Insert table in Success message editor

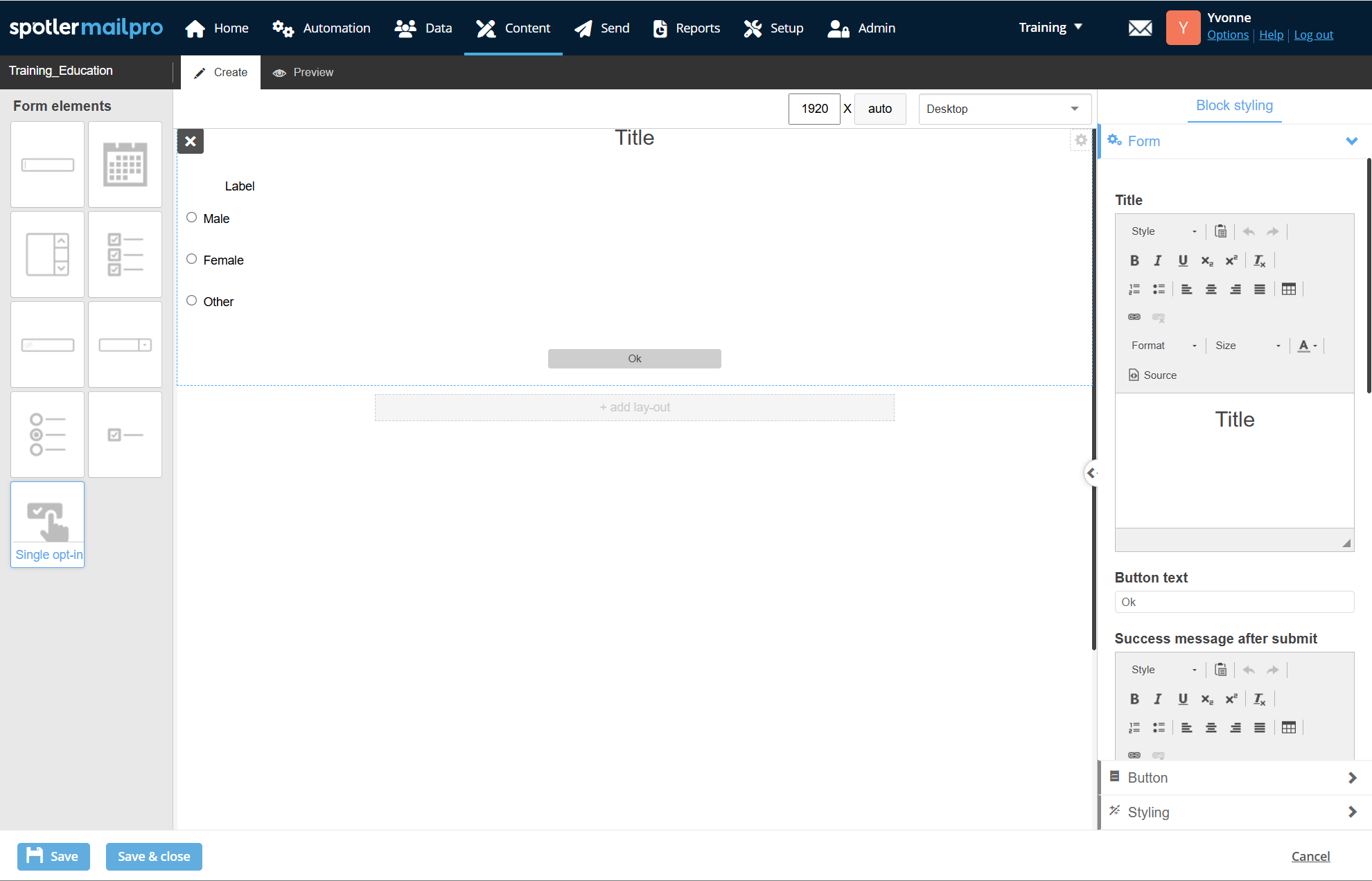coord(1289,728)
